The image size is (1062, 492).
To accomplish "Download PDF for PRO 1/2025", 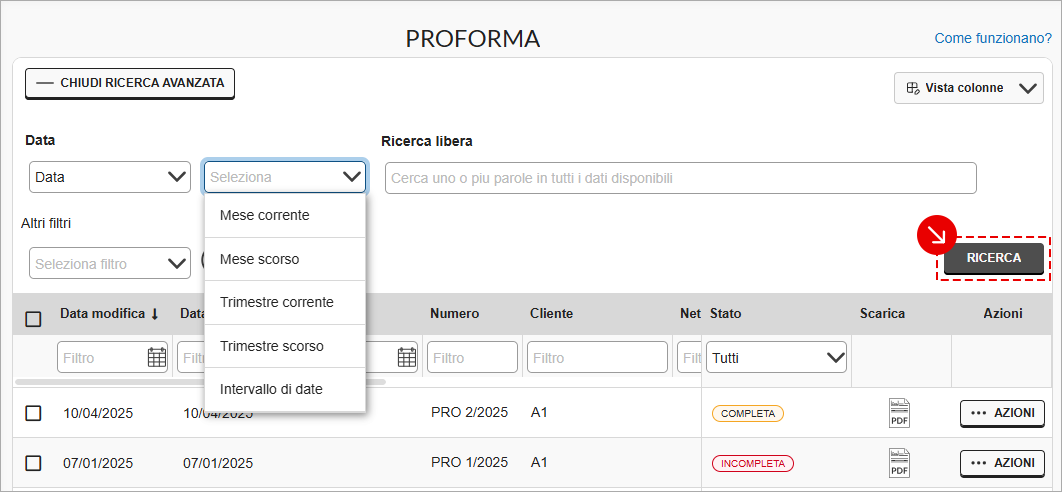I will [899, 463].
